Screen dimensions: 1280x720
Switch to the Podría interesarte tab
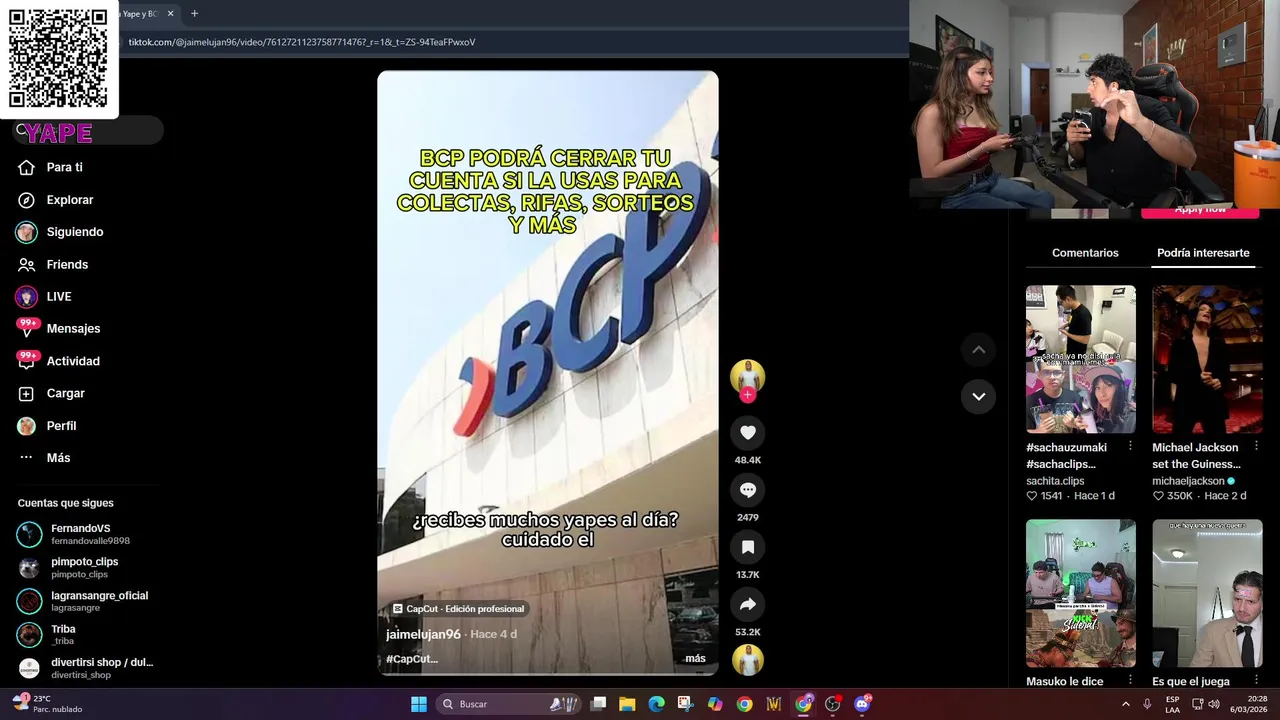(1203, 253)
